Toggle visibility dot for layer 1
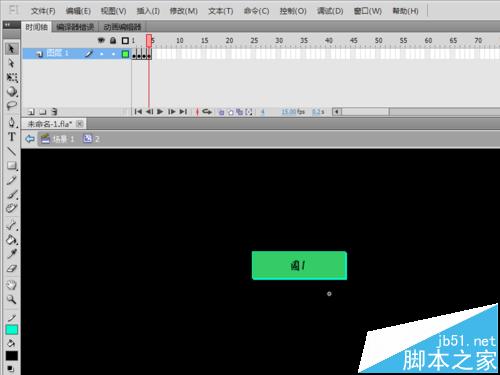The height and width of the screenshot is (375, 500). [x=102, y=54]
